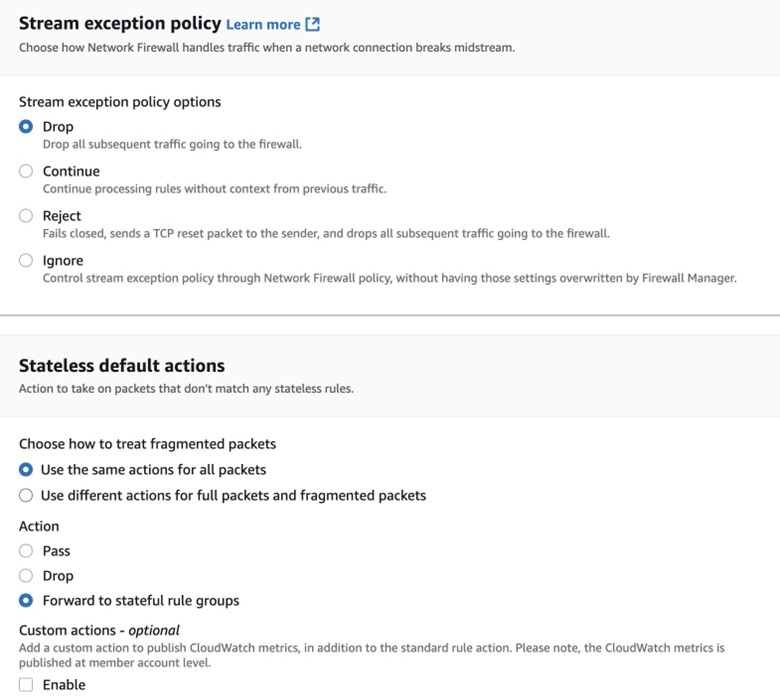Click the external link icon beside Learn more
The height and width of the screenshot is (698, 780).
(x=312, y=24)
